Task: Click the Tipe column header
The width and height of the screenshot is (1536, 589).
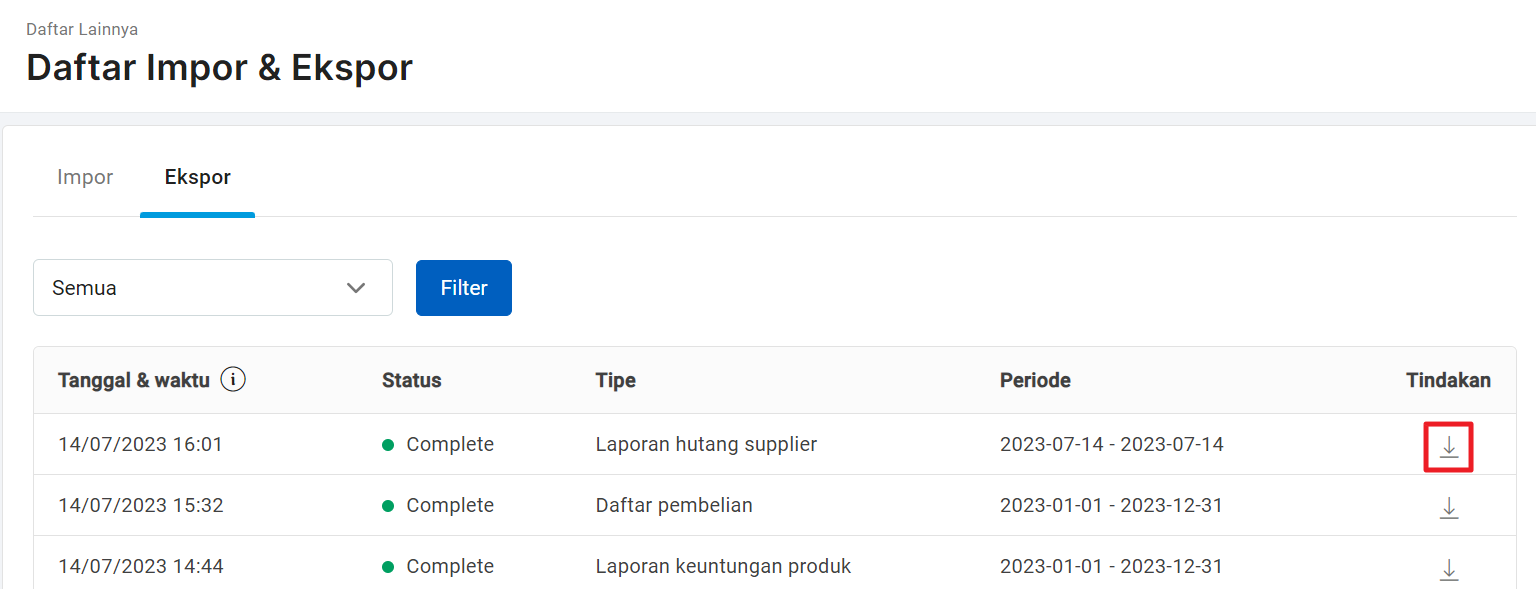Action: pyautogui.click(x=616, y=380)
